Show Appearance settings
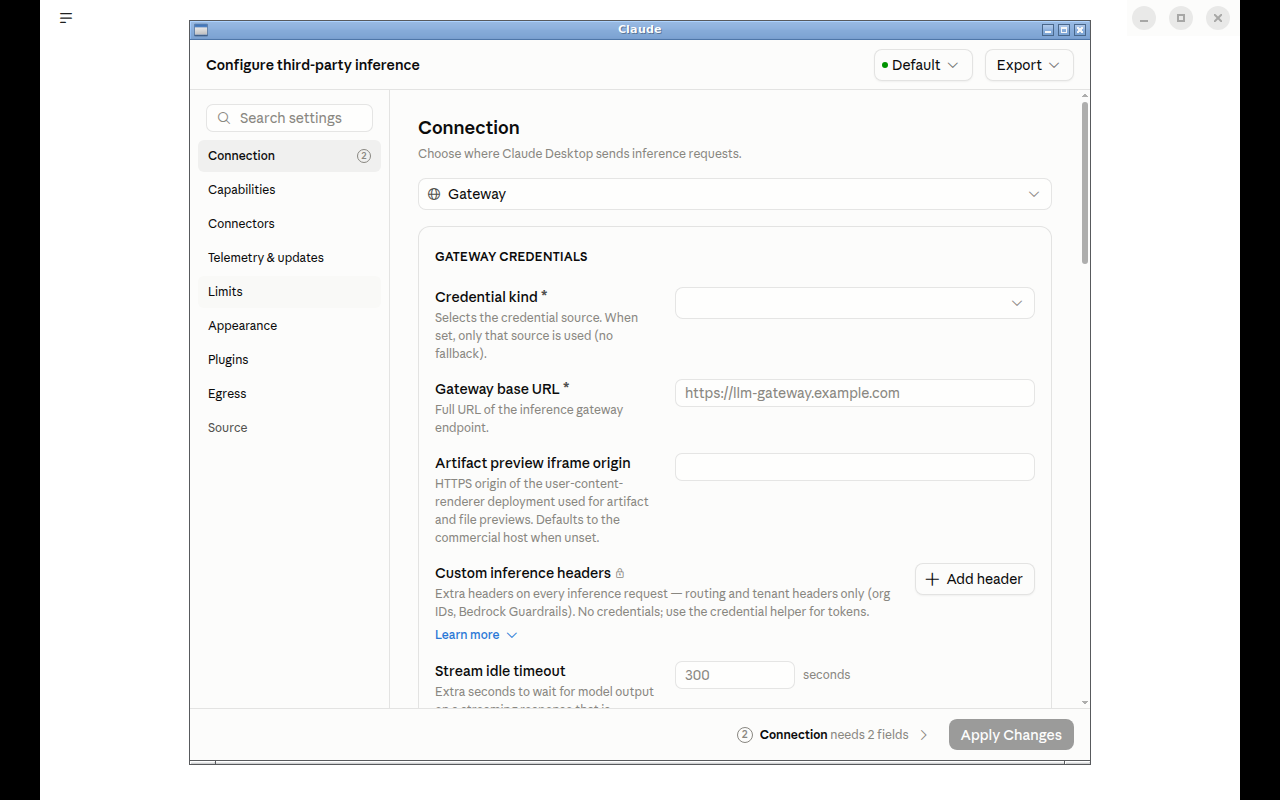The height and width of the screenshot is (800, 1280). pos(289,326)
